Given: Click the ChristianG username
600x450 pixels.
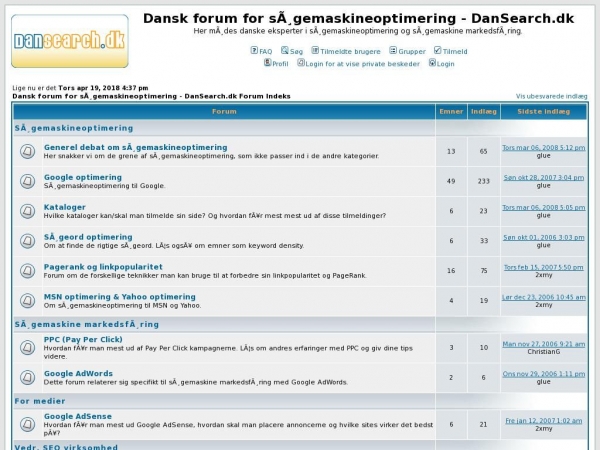Looking at the screenshot, I should tap(543, 352).
